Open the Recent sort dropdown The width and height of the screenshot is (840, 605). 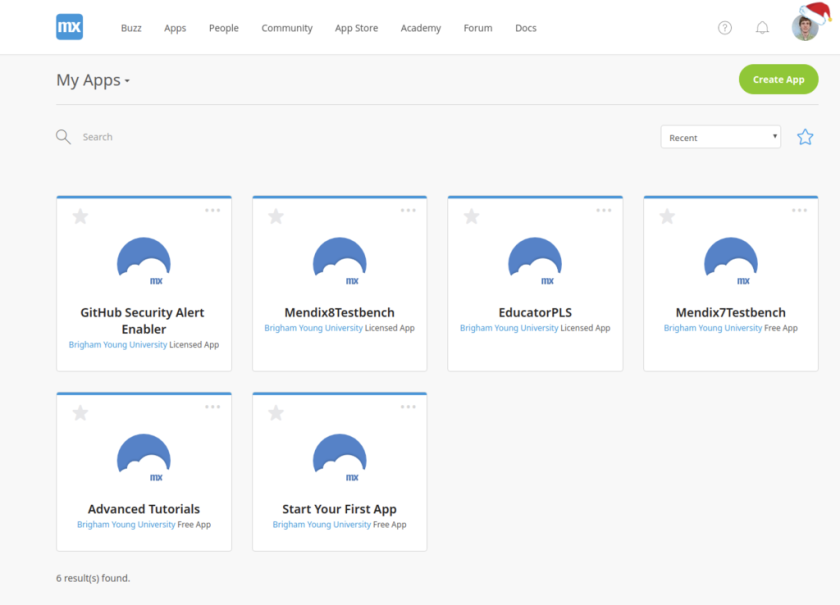tap(720, 137)
